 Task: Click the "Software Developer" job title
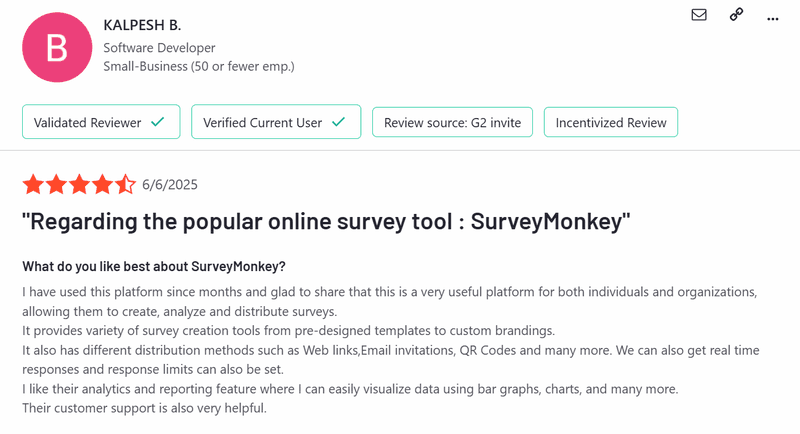(x=159, y=47)
